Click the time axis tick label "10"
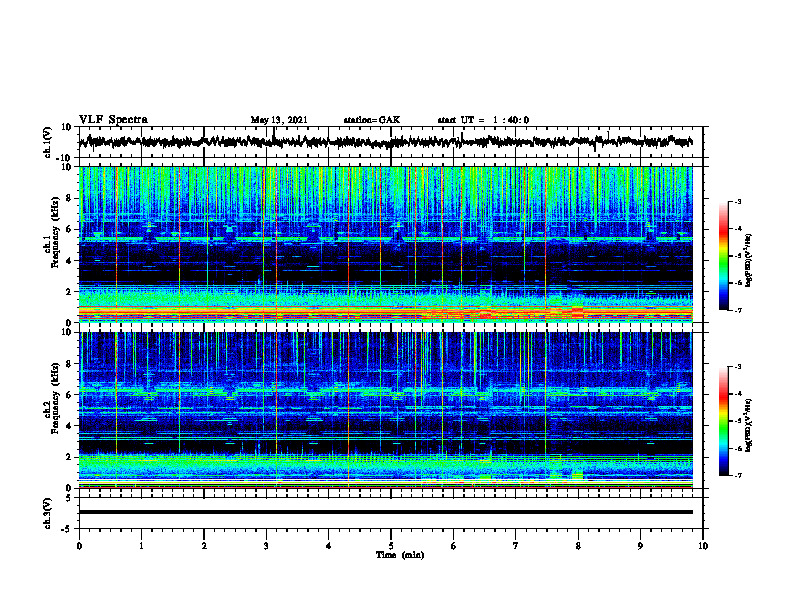Image resolution: width=792 pixels, height=612 pixels. (703, 546)
